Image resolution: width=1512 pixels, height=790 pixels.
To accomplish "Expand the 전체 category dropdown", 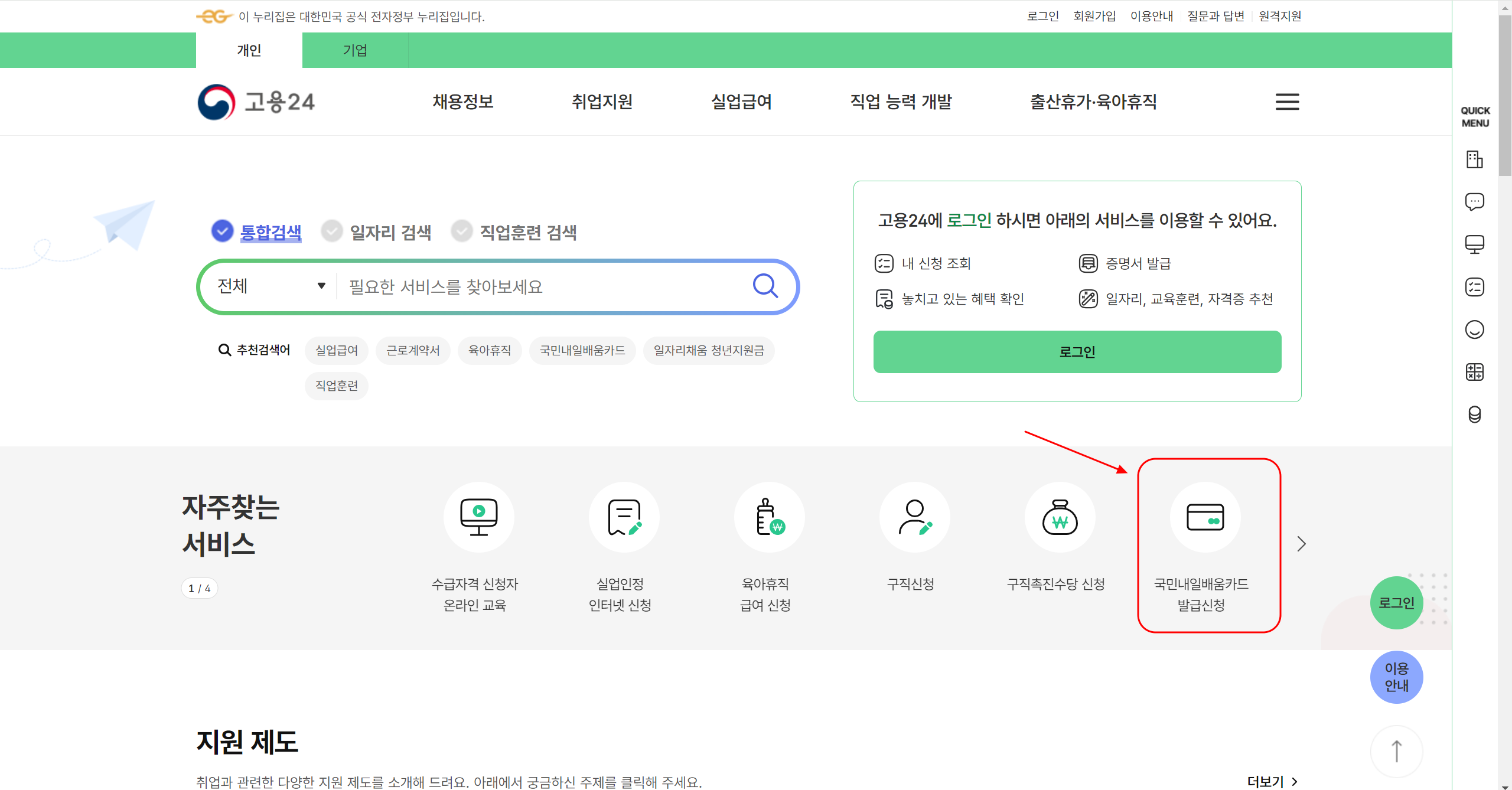I will (271, 286).
